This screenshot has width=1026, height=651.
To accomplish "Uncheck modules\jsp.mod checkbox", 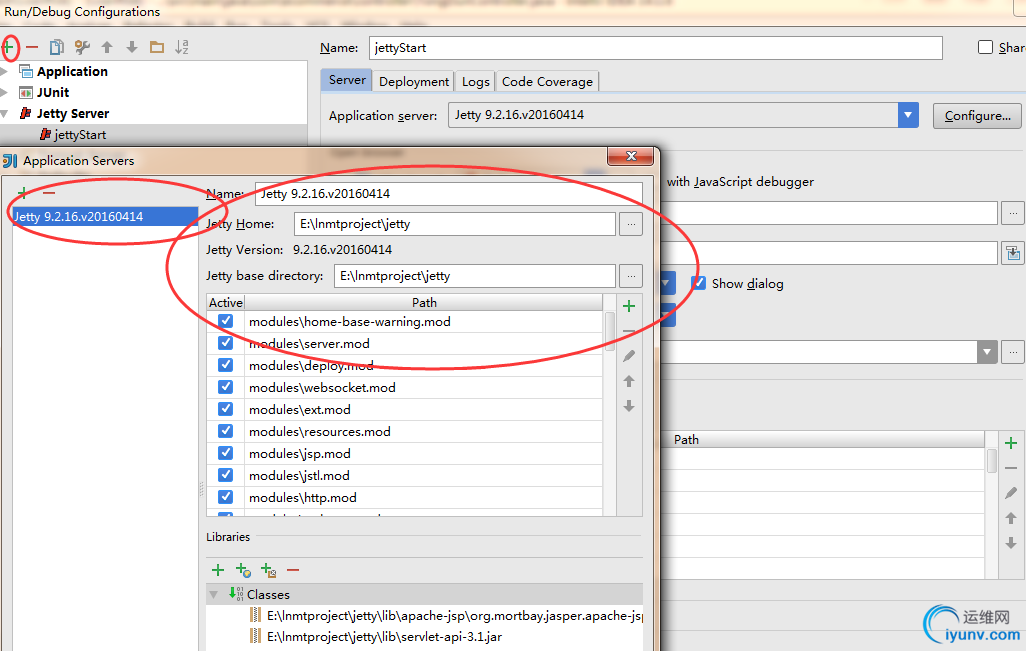I will click(226, 453).
